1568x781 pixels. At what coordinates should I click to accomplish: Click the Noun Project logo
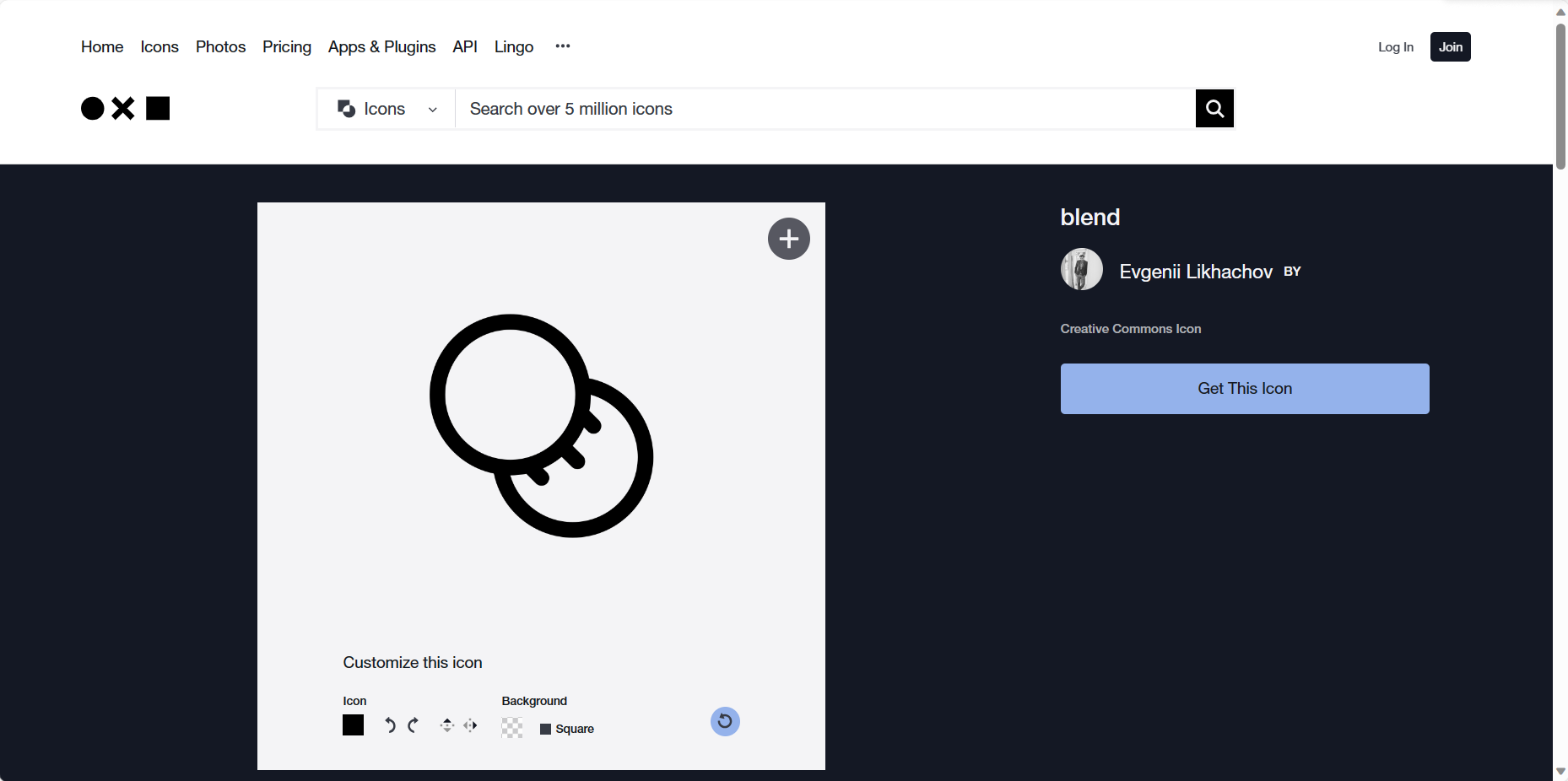pos(125,109)
